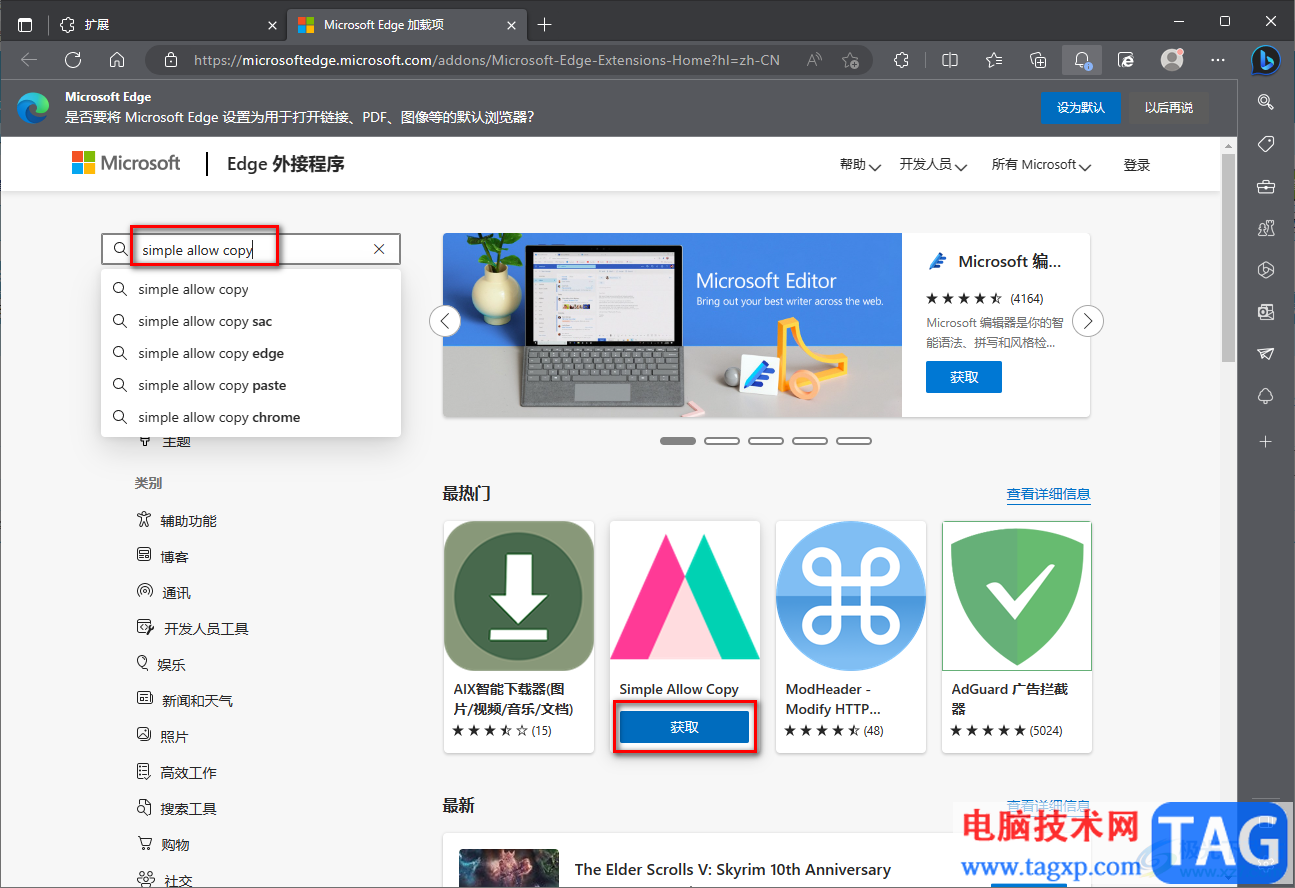This screenshot has width=1295, height=888.
Task: Click the address bar URL
Action: tap(487, 60)
